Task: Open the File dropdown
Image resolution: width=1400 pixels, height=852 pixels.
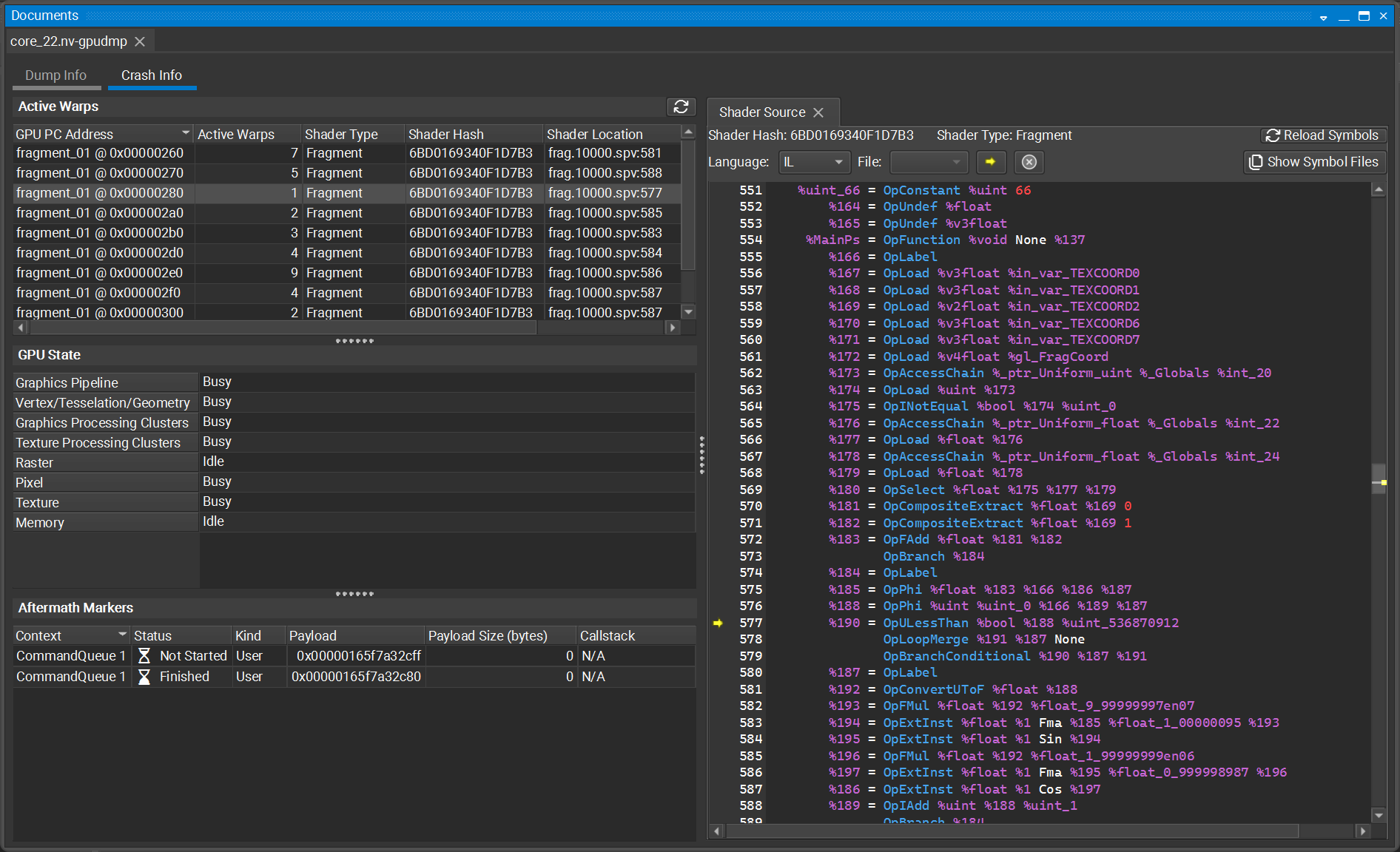Action: click(x=929, y=162)
